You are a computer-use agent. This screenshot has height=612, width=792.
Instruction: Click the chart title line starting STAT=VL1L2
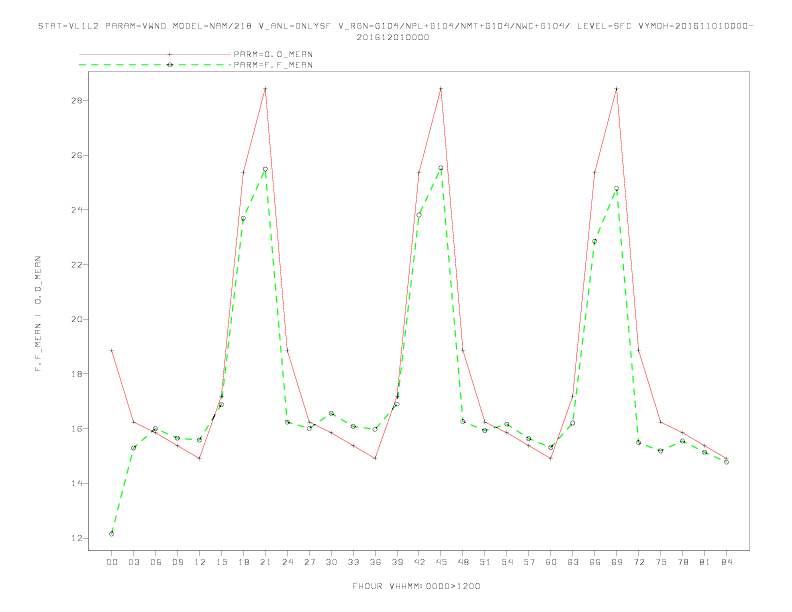395,26
